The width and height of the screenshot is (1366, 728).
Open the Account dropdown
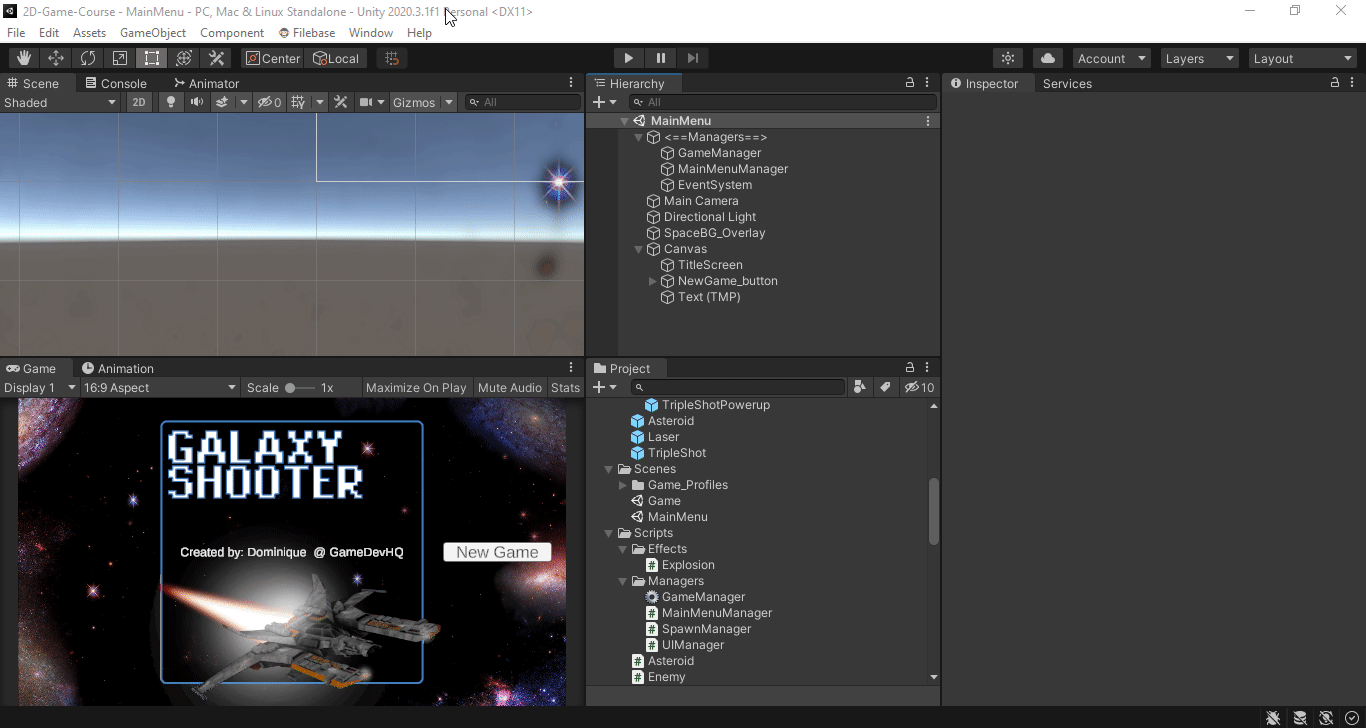tap(1111, 58)
